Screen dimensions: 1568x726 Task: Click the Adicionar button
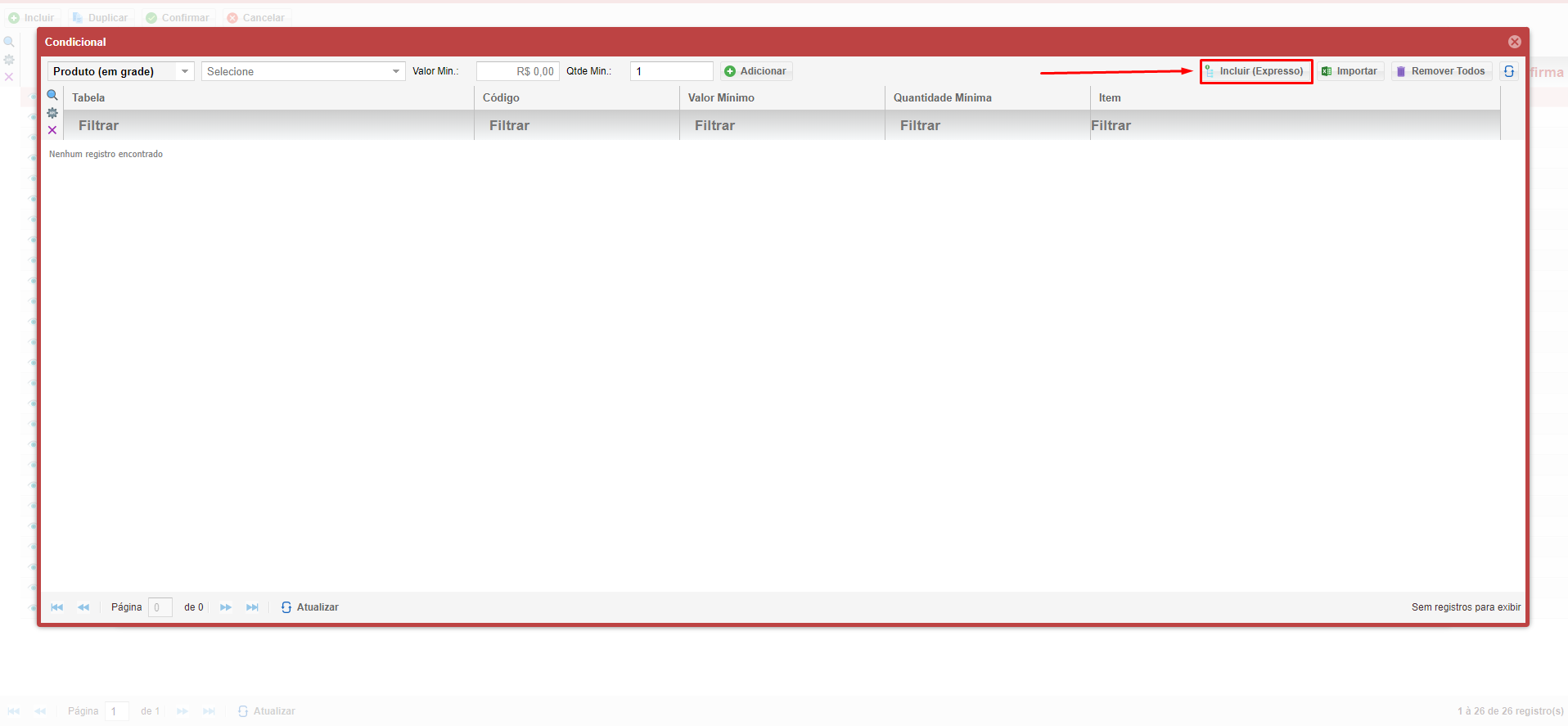click(x=755, y=71)
